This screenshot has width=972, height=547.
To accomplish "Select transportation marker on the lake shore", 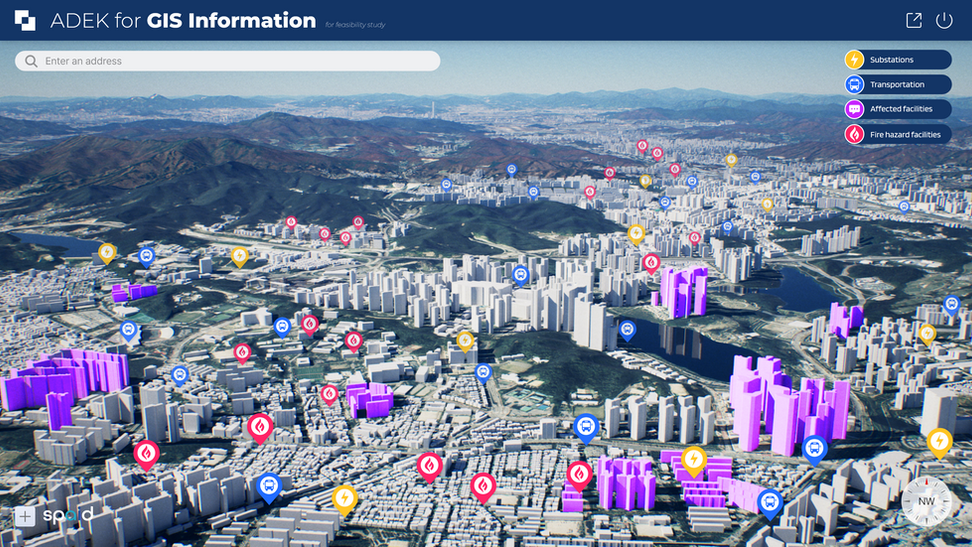I will 627,330.
